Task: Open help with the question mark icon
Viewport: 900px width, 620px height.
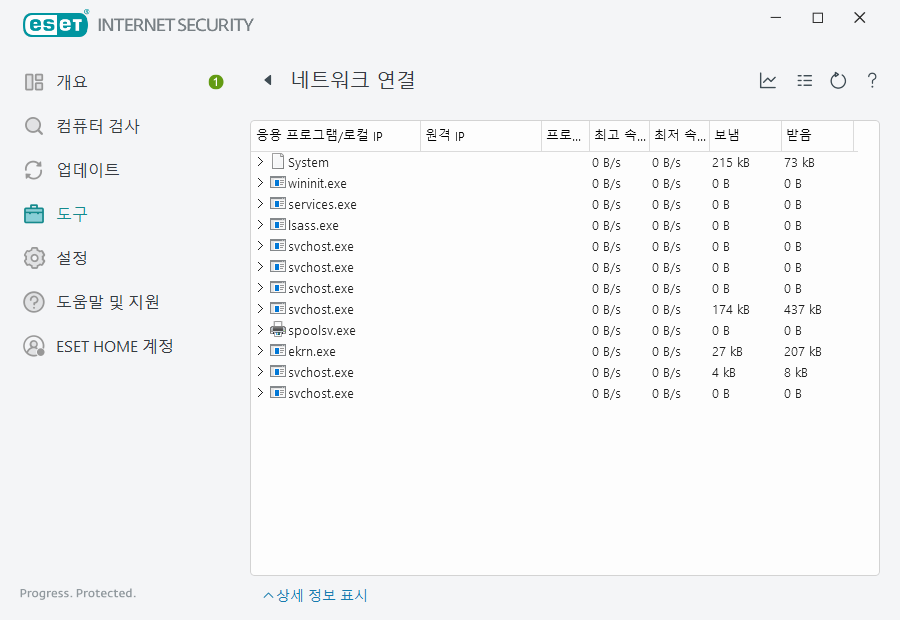Action: pyautogui.click(x=872, y=81)
